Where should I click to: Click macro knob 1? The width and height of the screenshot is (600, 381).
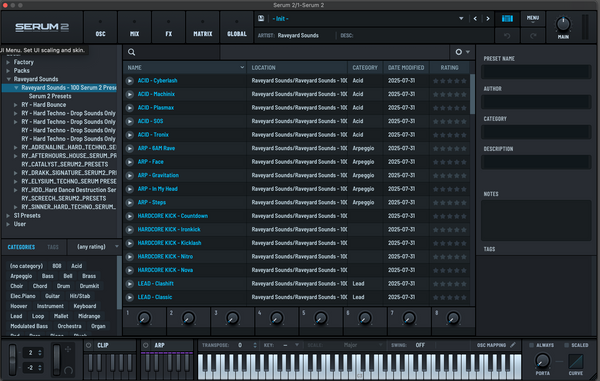(144, 318)
